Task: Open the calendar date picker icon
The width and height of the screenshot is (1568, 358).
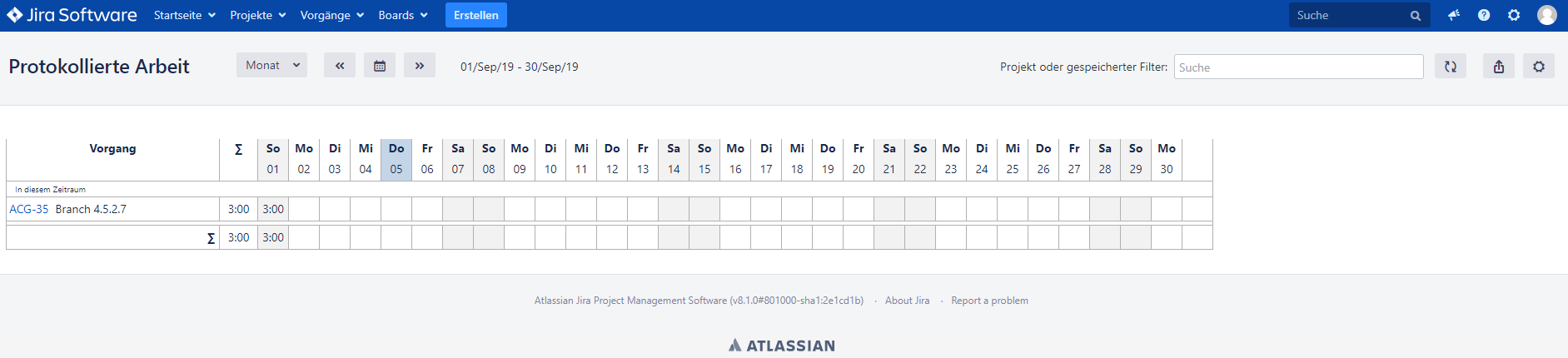Action: (x=380, y=66)
